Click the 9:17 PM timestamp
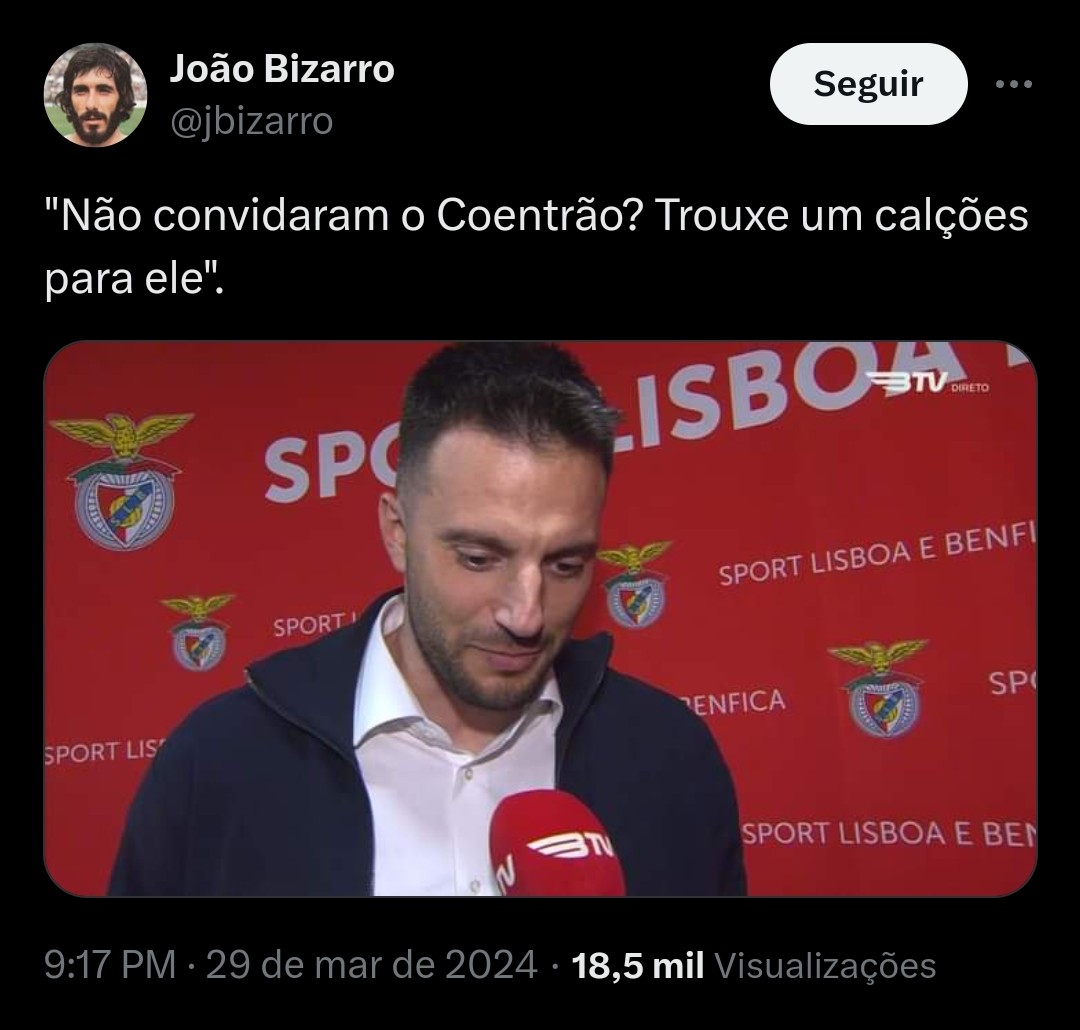This screenshot has width=1080, height=1030. tap(110, 965)
